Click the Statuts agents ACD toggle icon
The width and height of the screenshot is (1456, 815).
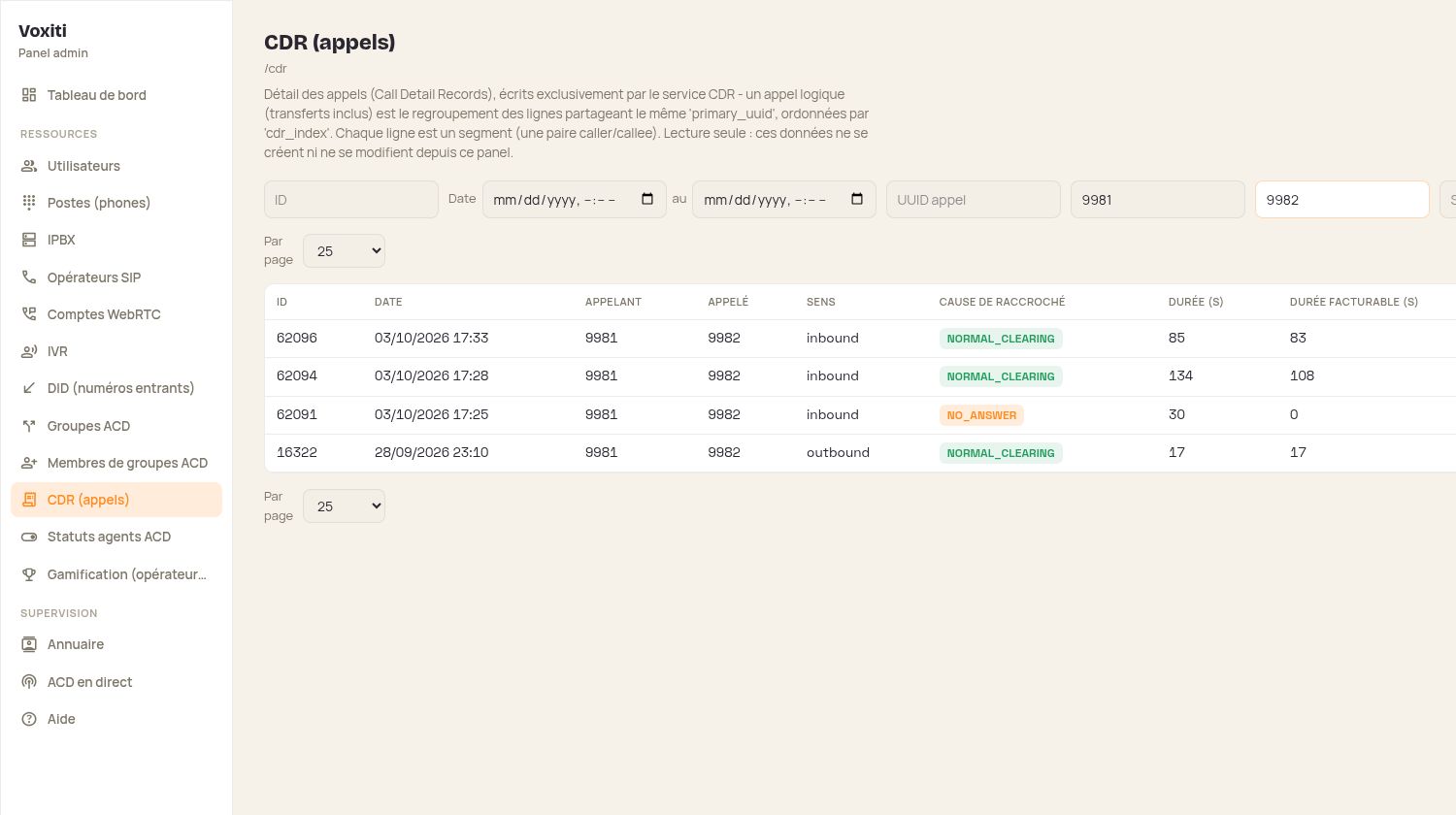click(x=29, y=537)
